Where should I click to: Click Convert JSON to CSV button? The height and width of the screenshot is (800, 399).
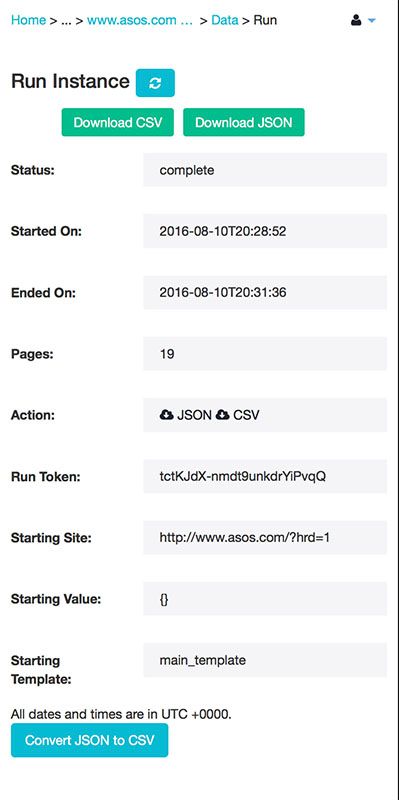coord(89,740)
